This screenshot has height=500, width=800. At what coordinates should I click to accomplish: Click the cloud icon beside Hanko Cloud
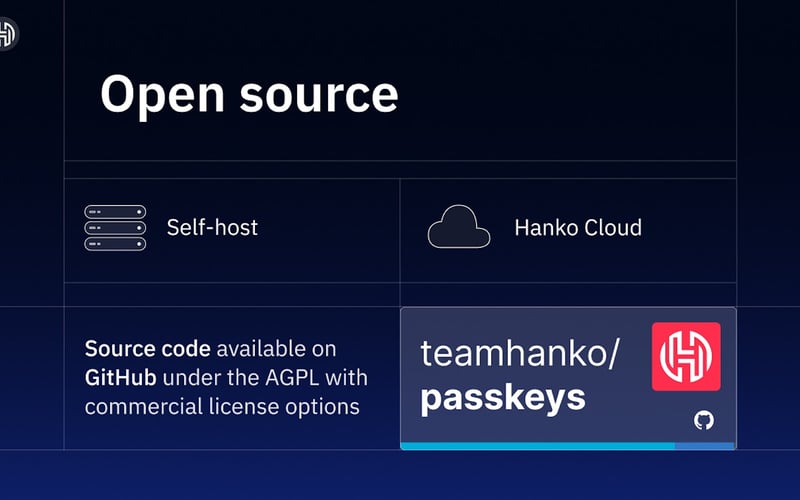pos(459,227)
